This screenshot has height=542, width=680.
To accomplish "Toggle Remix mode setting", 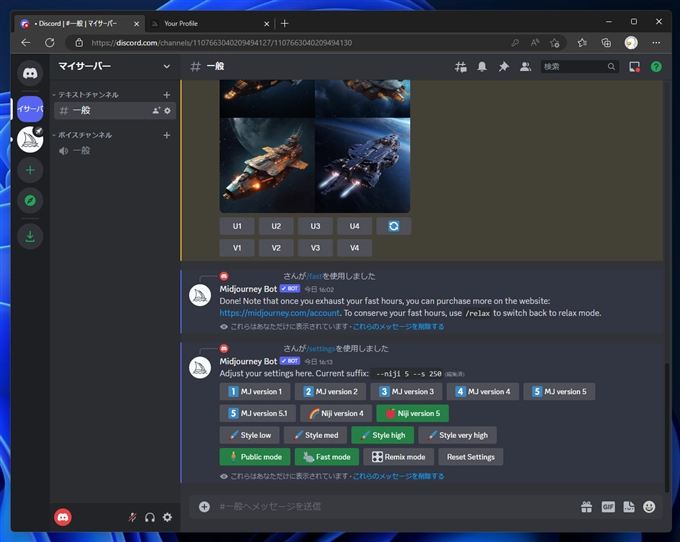I will 399,457.
